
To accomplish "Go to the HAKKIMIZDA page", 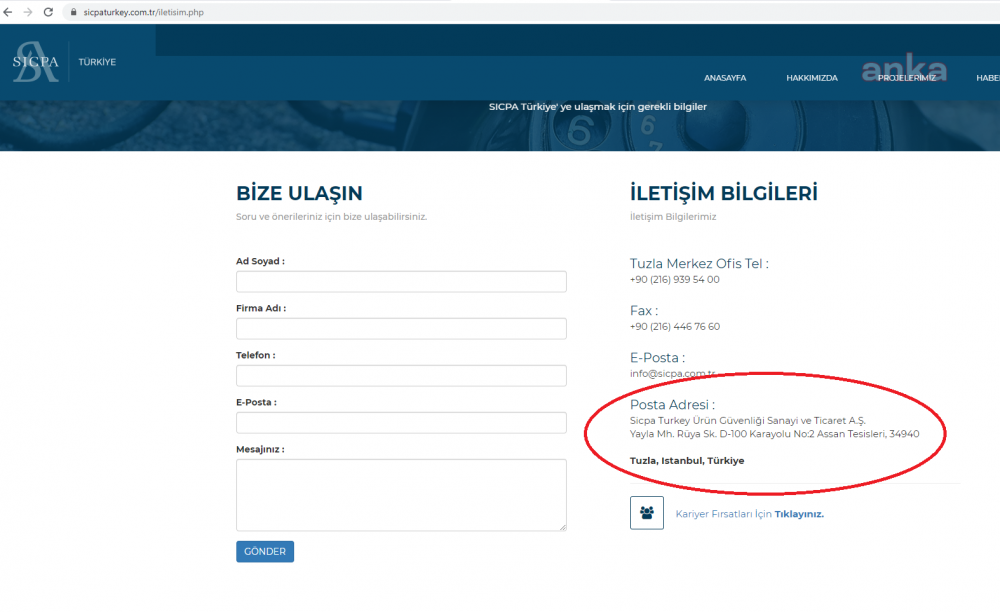I will [x=811, y=78].
